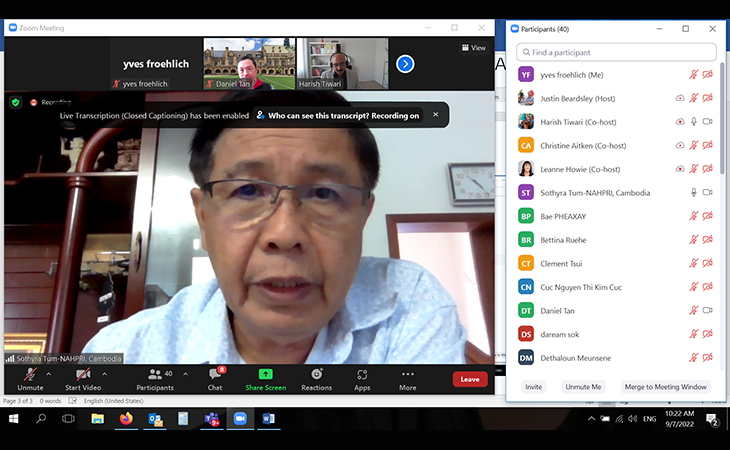Select Bae PHEAXAY participant row

point(616,216)
